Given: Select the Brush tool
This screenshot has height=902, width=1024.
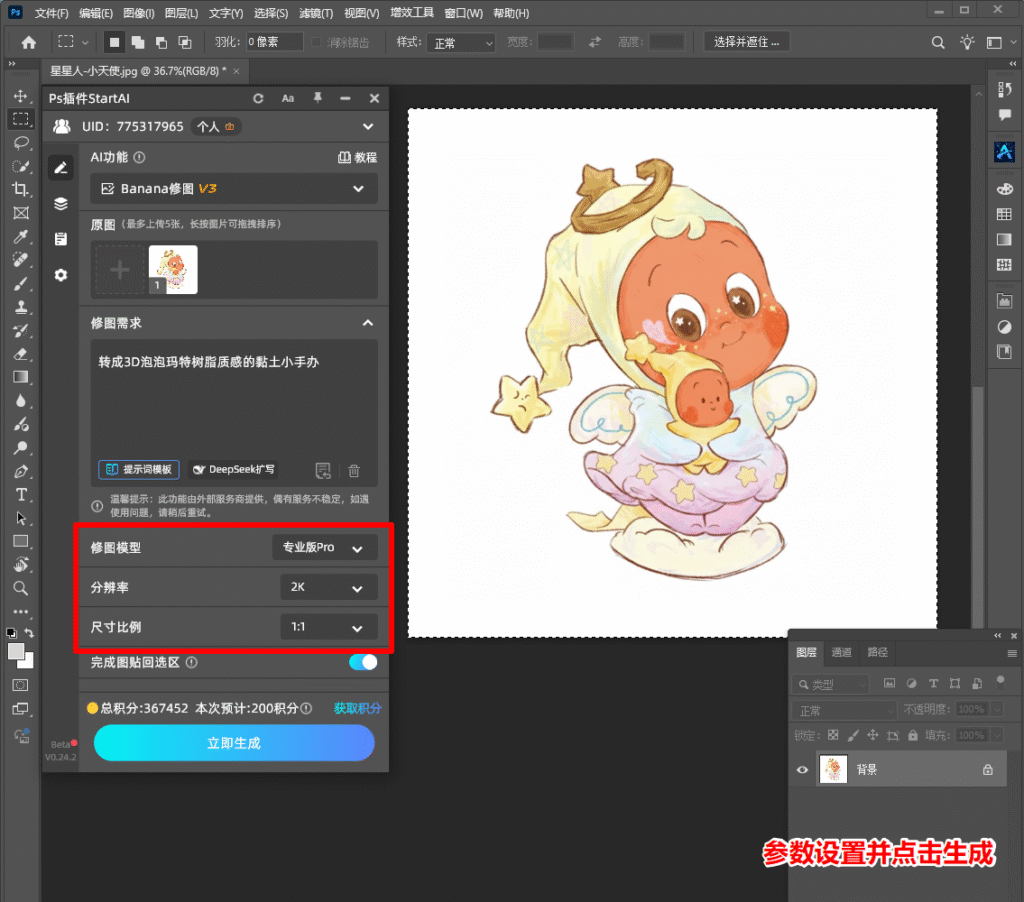Looking at the screenshot, I should point(21,283).
